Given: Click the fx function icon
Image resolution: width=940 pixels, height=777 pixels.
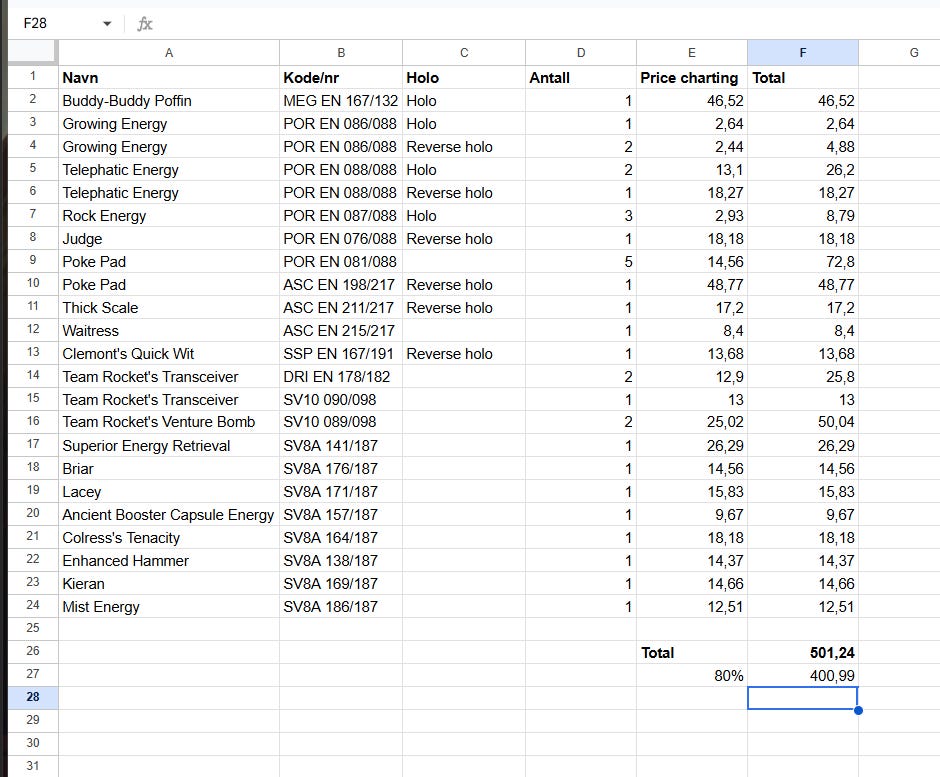Looking at the screenshot, I should click(x=145, y=23).
